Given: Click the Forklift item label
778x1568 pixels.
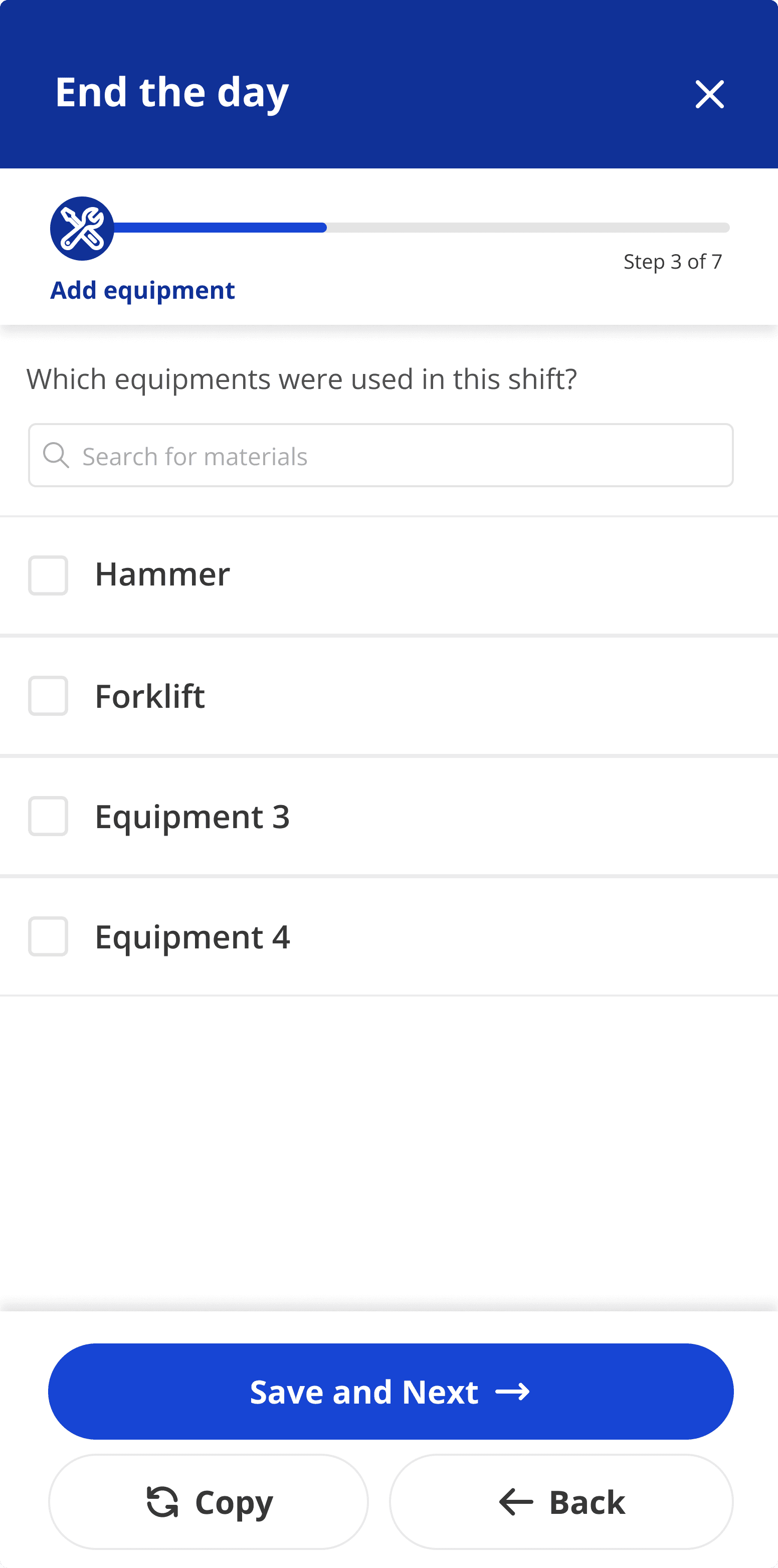Looking at the screenshot, I should [x=150, y=696].
